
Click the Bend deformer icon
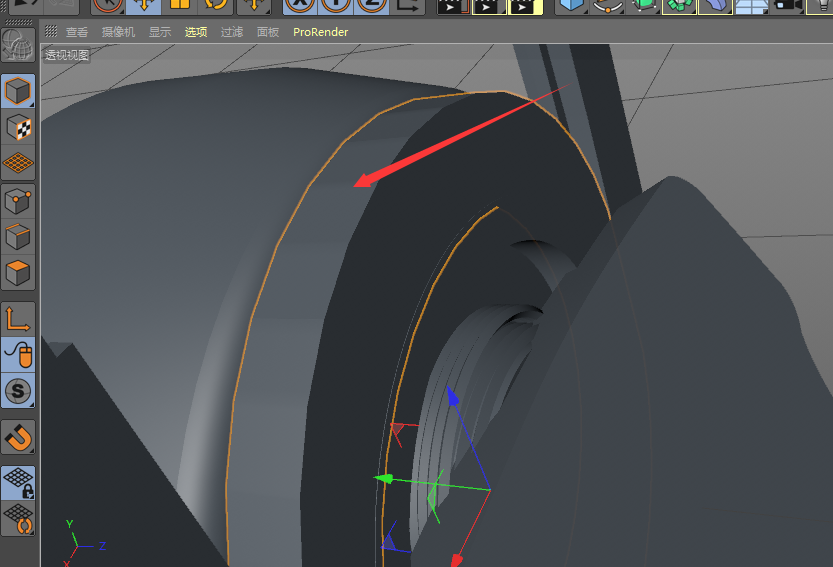715,5
